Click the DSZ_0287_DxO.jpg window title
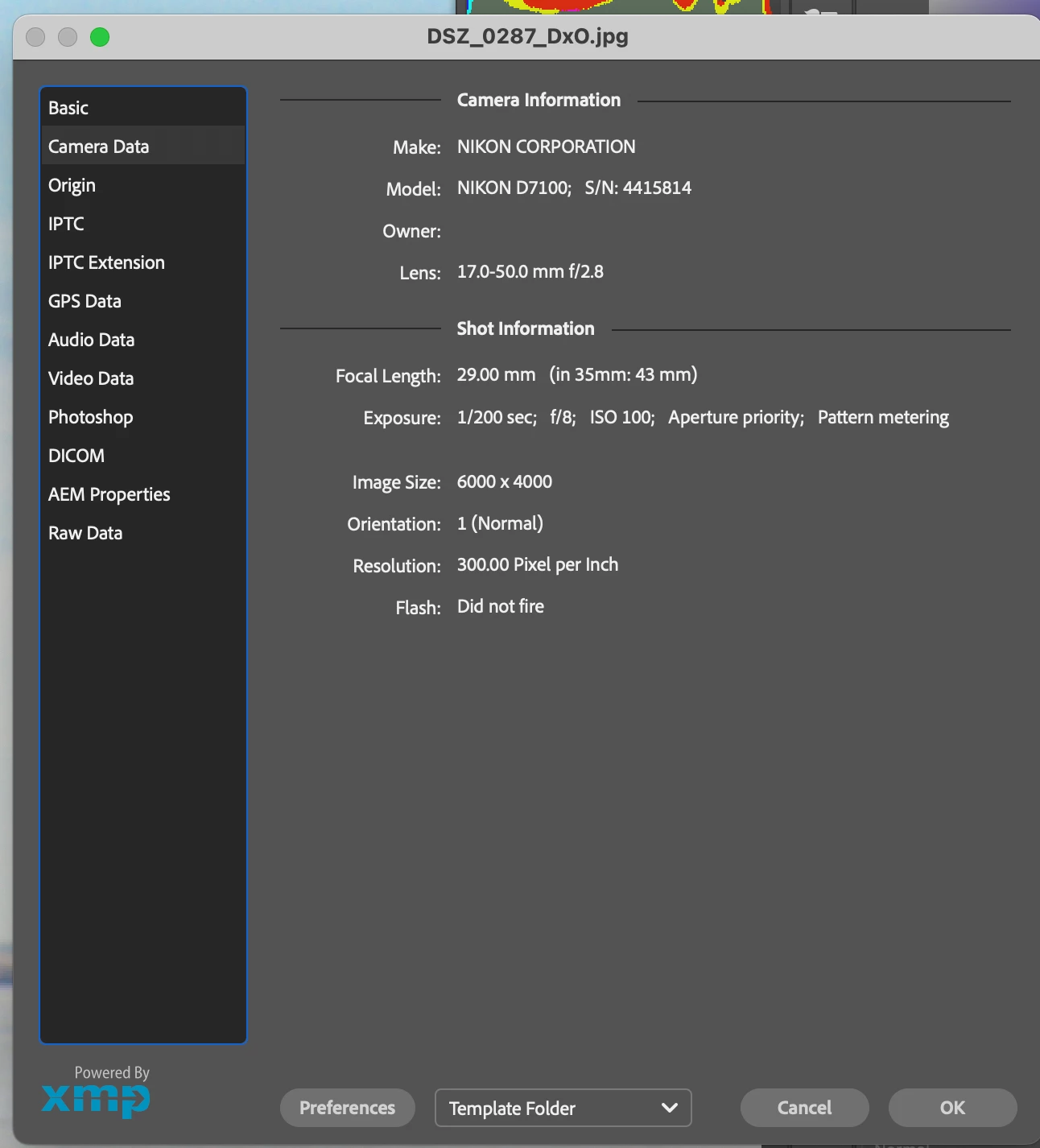 click(527, 36)
